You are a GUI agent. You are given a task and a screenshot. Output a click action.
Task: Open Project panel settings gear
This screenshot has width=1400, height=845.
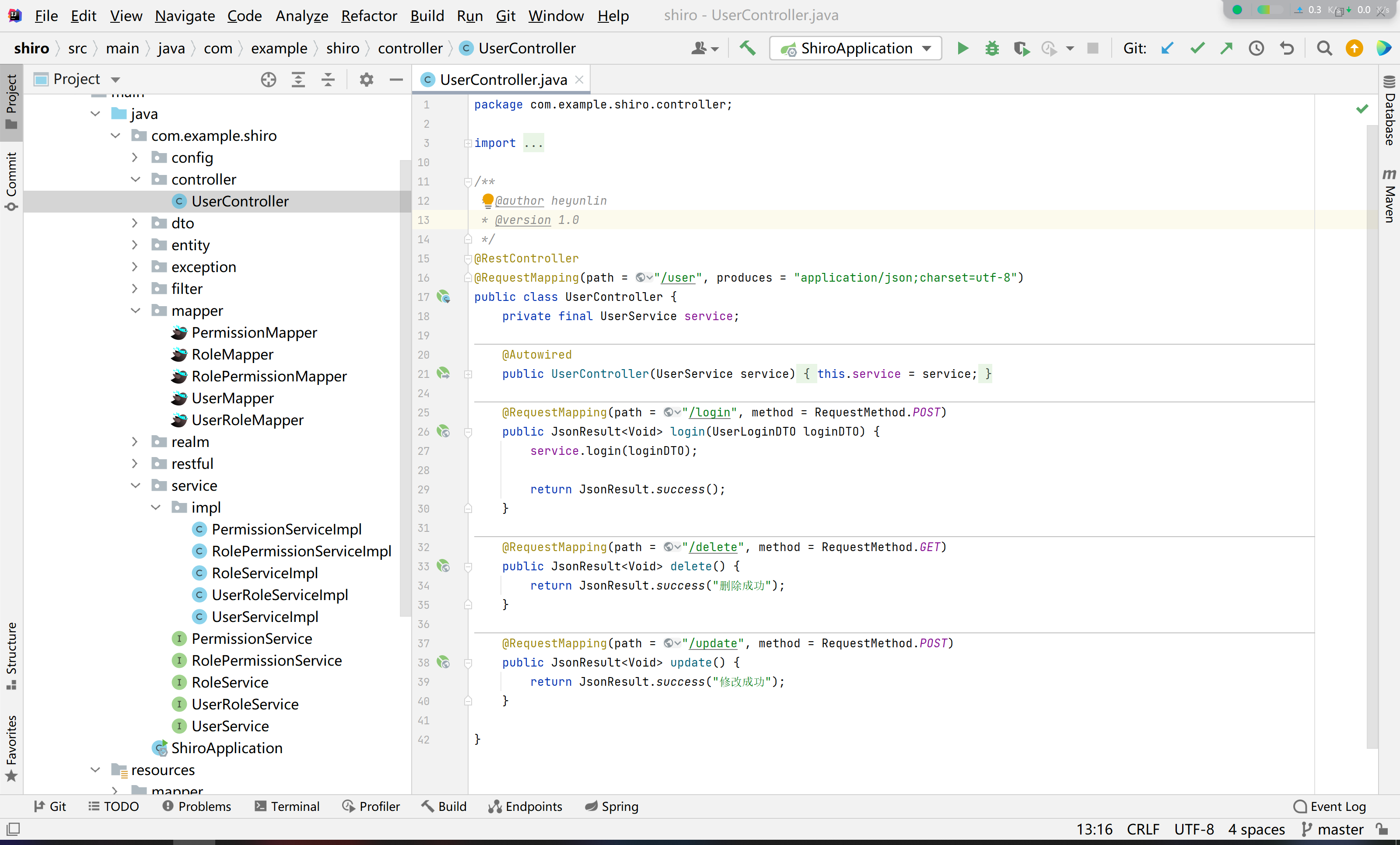pos(366,80)
